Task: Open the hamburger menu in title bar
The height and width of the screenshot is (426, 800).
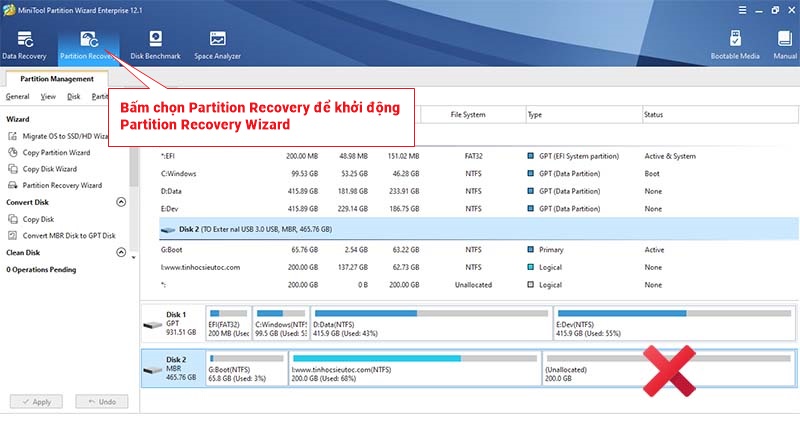Action: point(742,10)
